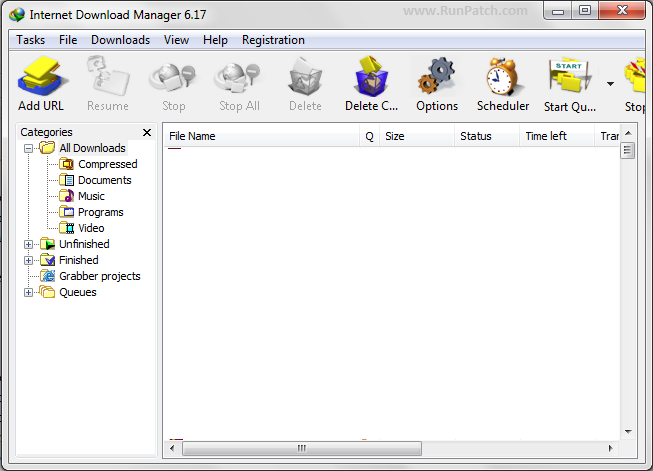Click the vertical scrollbar thumb
The height and width of the screenshot is (471, 653).
click(x=628, y=150)
